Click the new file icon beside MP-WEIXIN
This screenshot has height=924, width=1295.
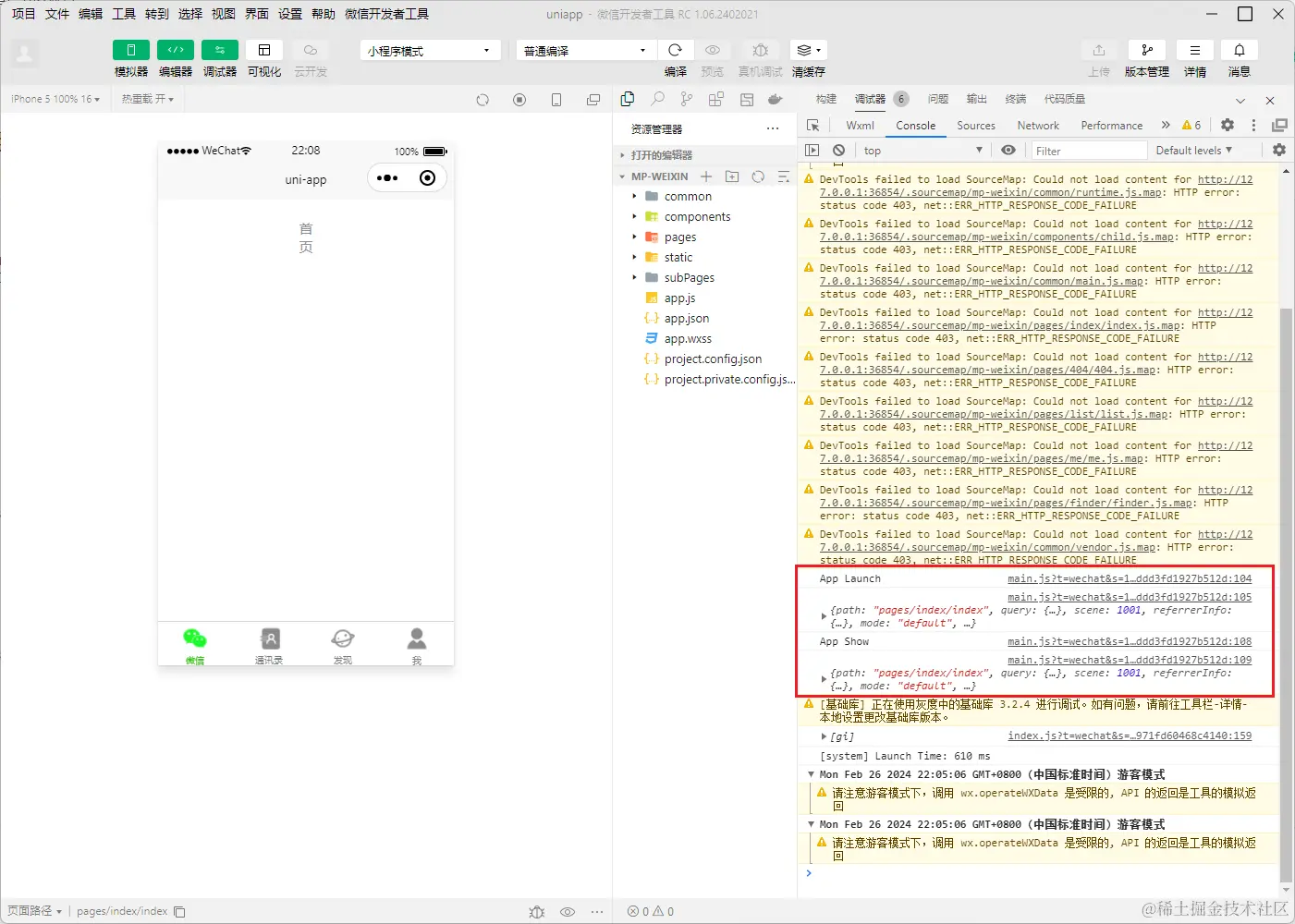click(x=706, y=176)
